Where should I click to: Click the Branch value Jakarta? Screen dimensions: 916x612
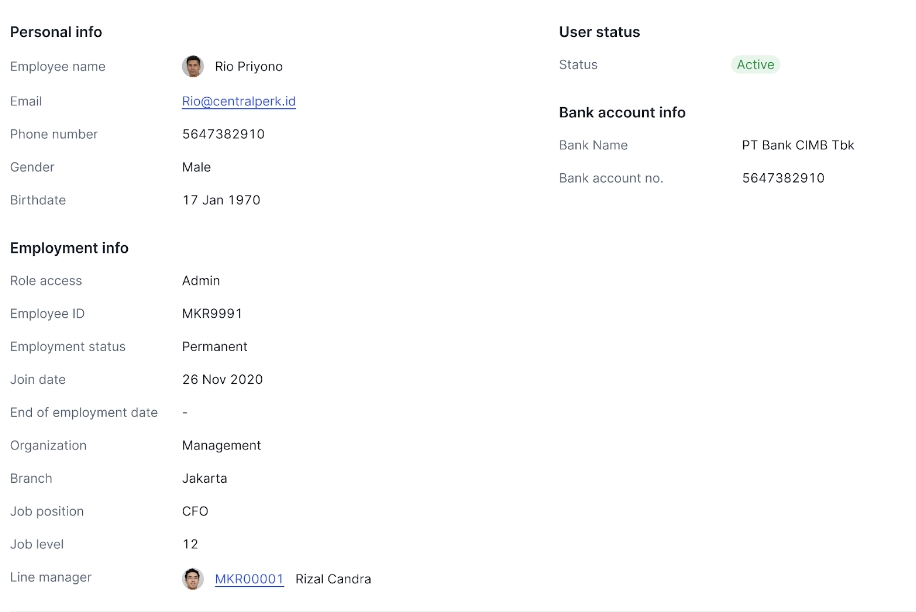(204, 479)
